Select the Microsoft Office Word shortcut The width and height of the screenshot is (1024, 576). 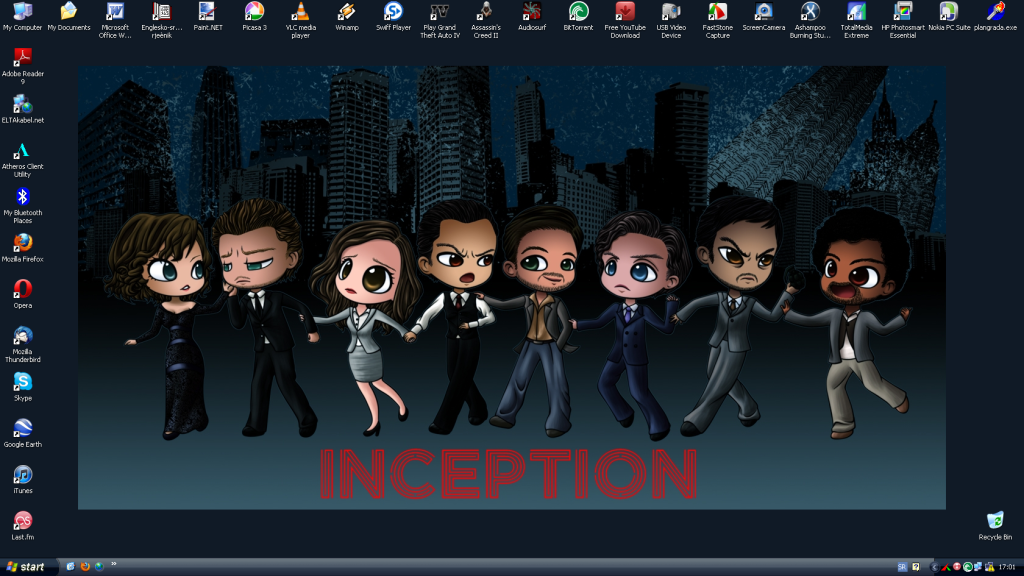tap(115, 20)
